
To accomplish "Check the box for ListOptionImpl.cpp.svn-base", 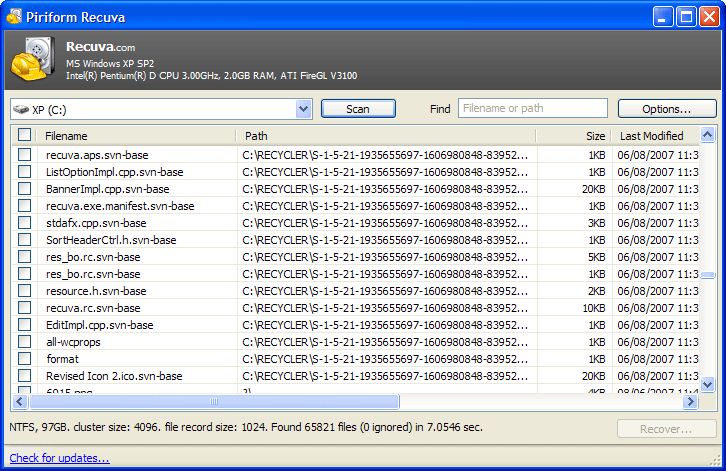I will click(x=25, y=171).
